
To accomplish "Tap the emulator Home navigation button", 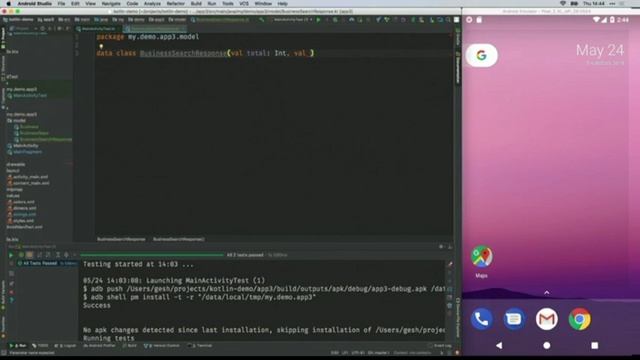I will point(547,346).
